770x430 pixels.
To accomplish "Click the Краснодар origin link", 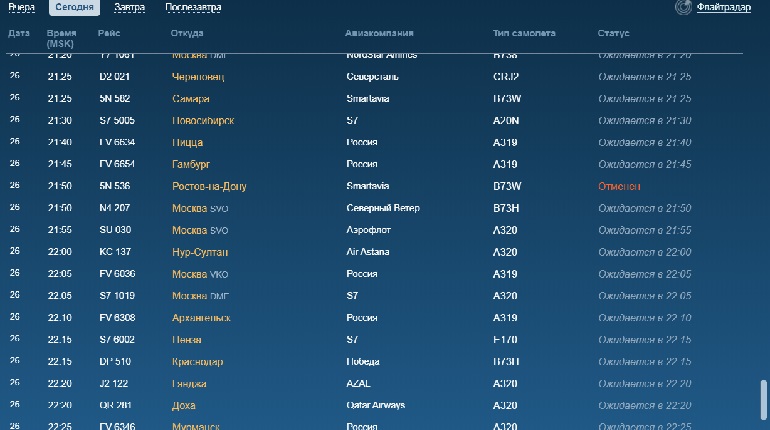I will pos(198,362).
